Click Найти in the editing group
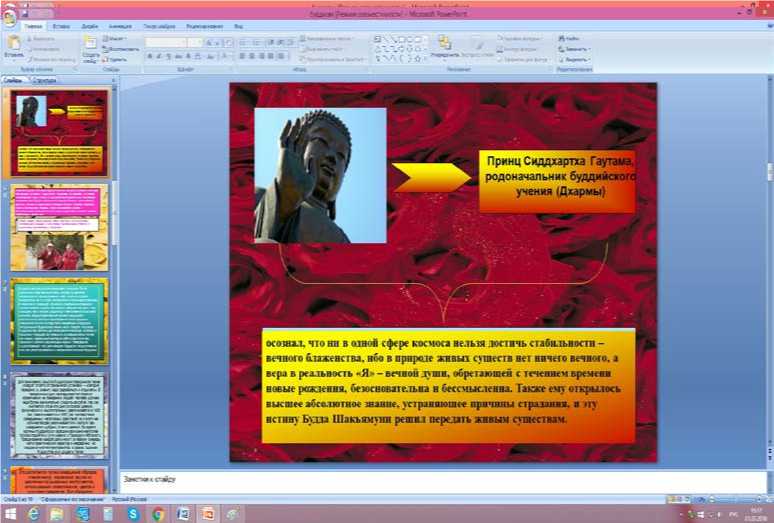Image resolution: width=774 pixels, height=523 pixels. click(573, 38)
